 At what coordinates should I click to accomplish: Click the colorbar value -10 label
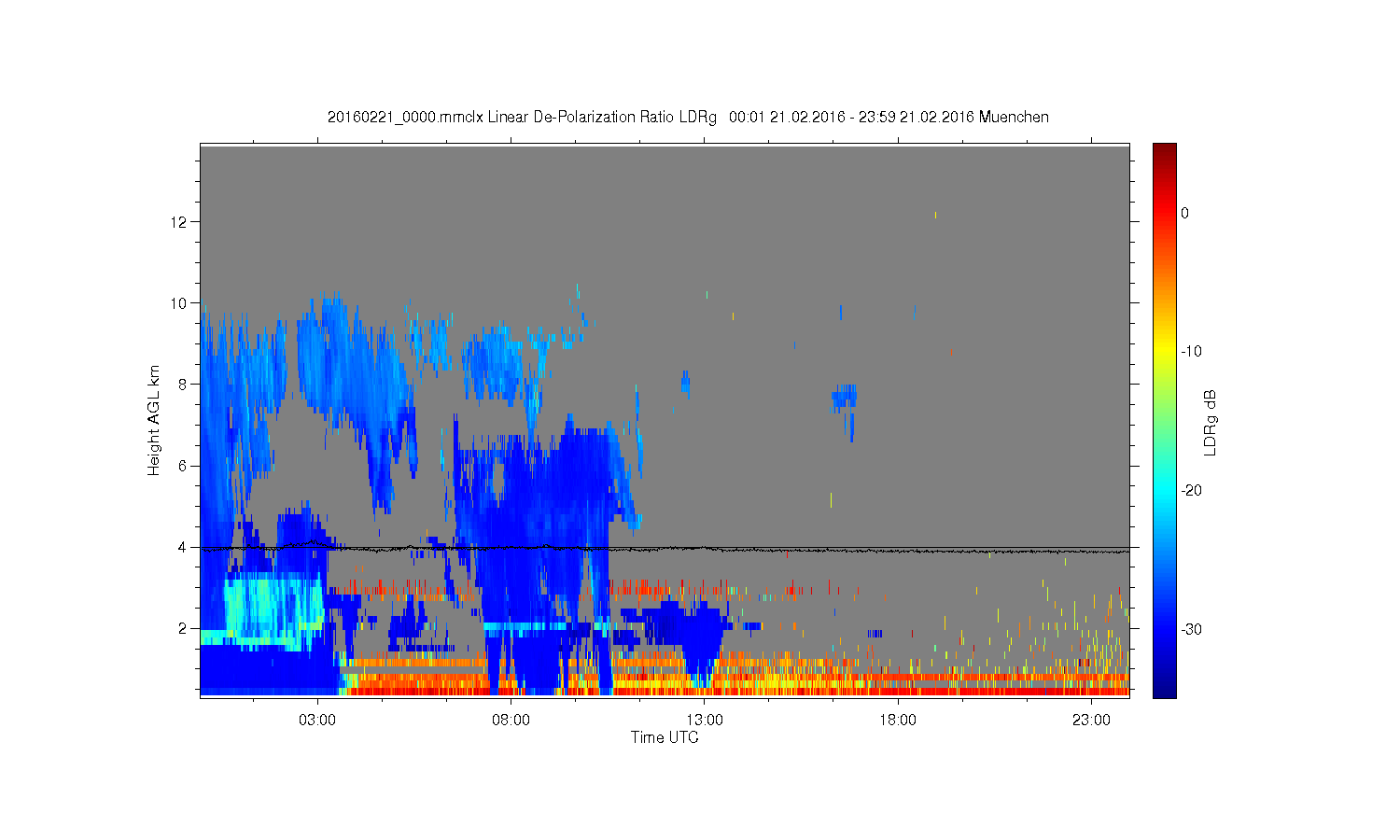tap(1192, 352)
